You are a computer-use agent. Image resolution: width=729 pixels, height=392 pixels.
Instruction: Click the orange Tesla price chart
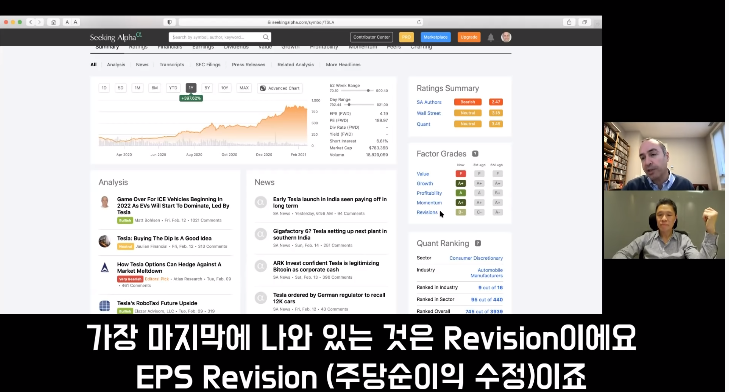(203, 126)
